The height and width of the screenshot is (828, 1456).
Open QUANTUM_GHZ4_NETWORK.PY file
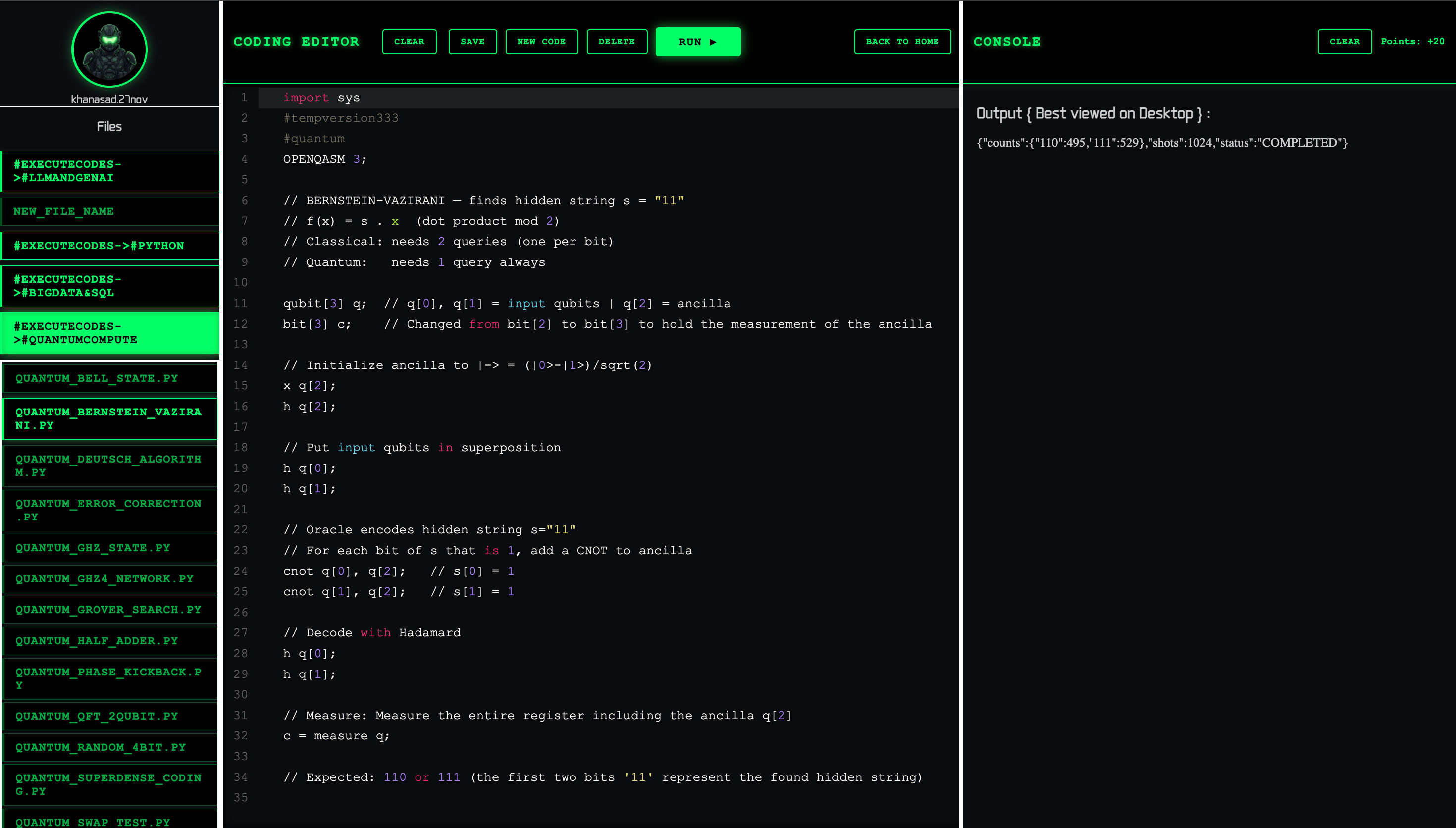110,579
